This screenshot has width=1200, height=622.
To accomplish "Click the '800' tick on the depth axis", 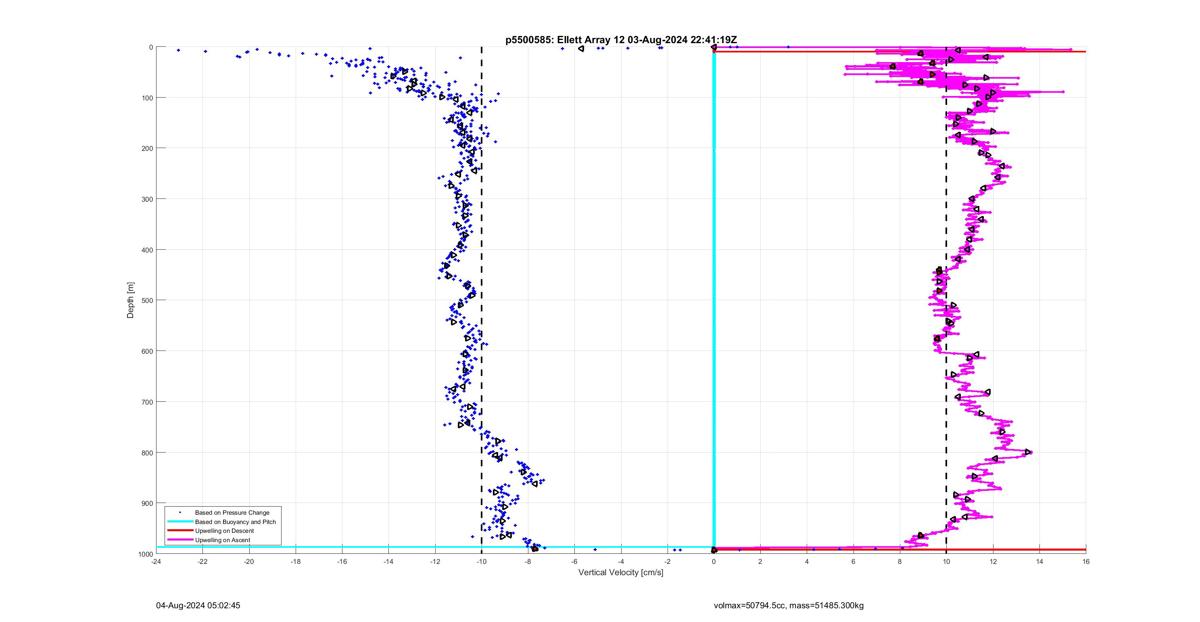I will click(x=147, y=452).
